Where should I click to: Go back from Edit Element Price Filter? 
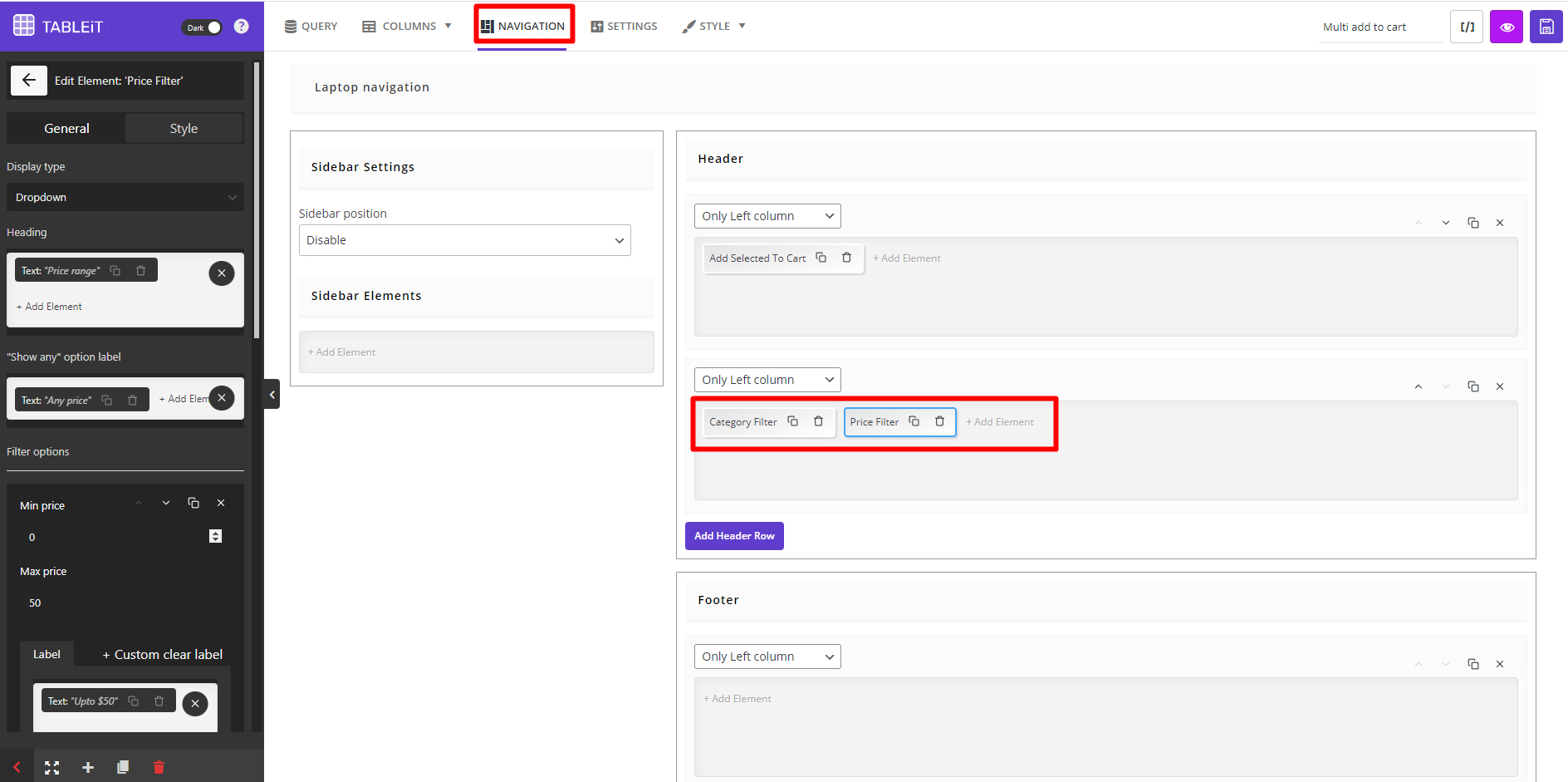[x=29, y=81]
